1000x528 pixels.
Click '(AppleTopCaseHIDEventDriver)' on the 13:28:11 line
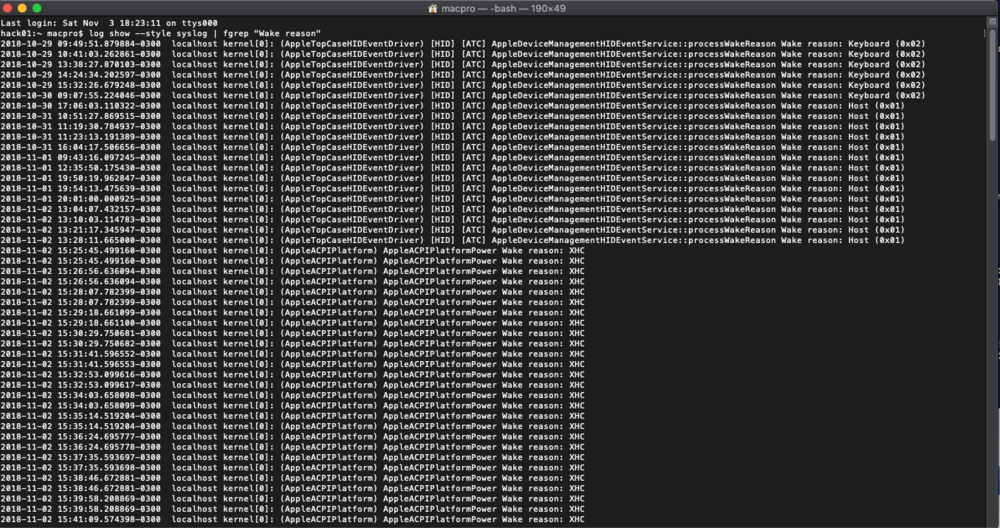[352, 240]
